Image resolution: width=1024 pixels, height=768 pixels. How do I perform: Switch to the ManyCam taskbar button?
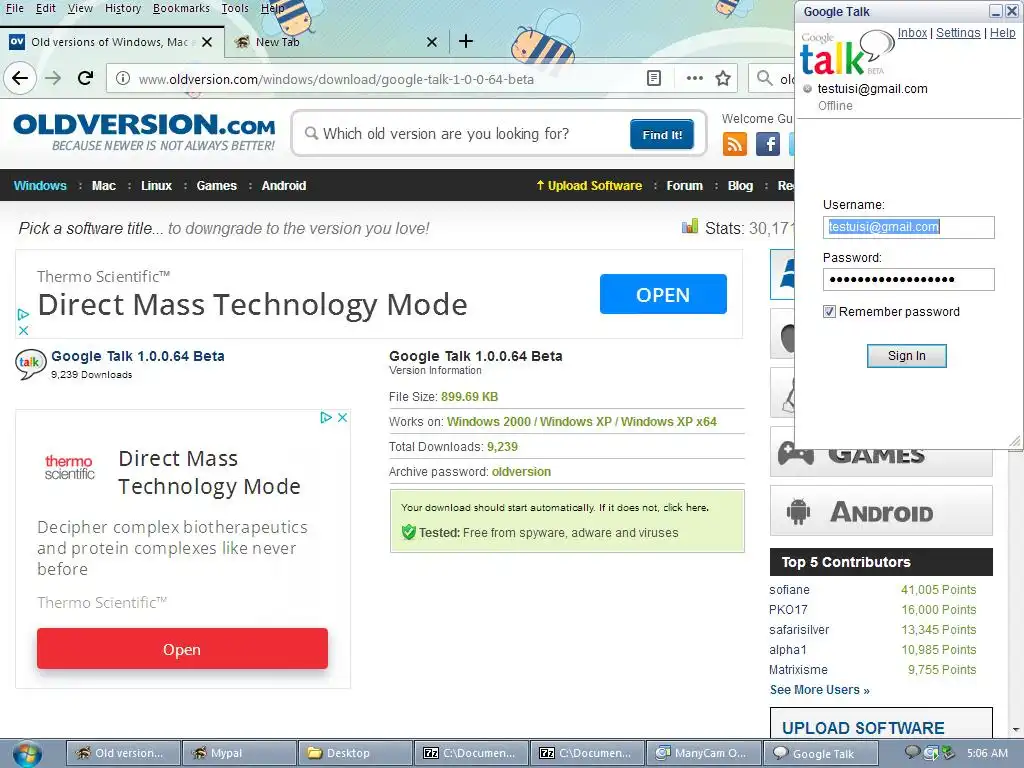click(703, 753)
